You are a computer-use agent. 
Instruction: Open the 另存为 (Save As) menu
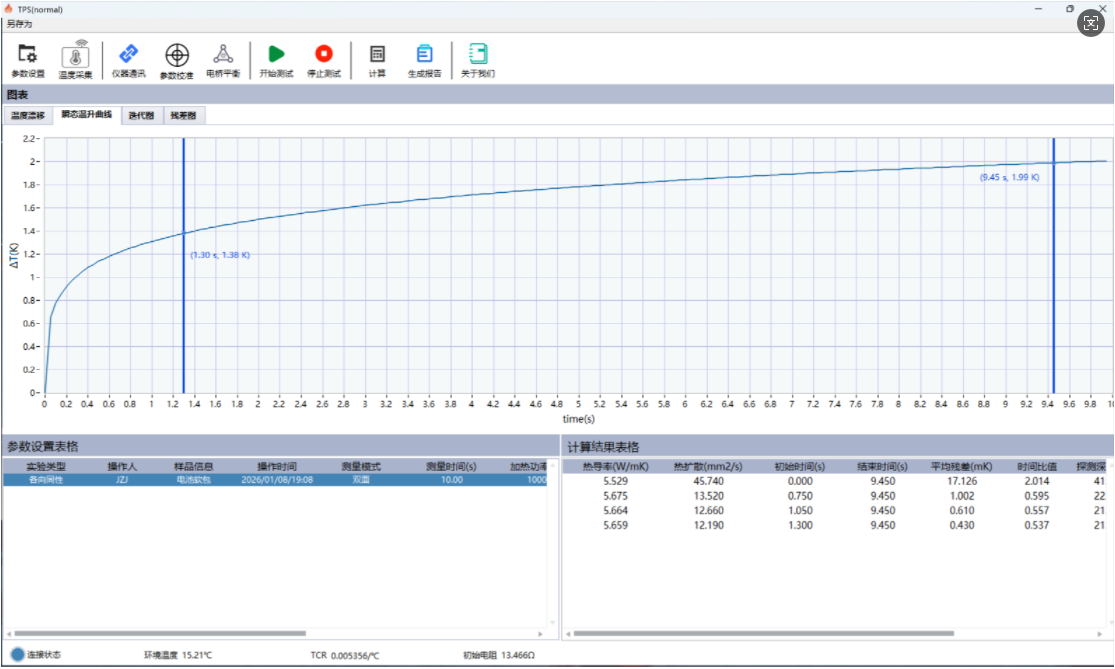coord(20,23)
